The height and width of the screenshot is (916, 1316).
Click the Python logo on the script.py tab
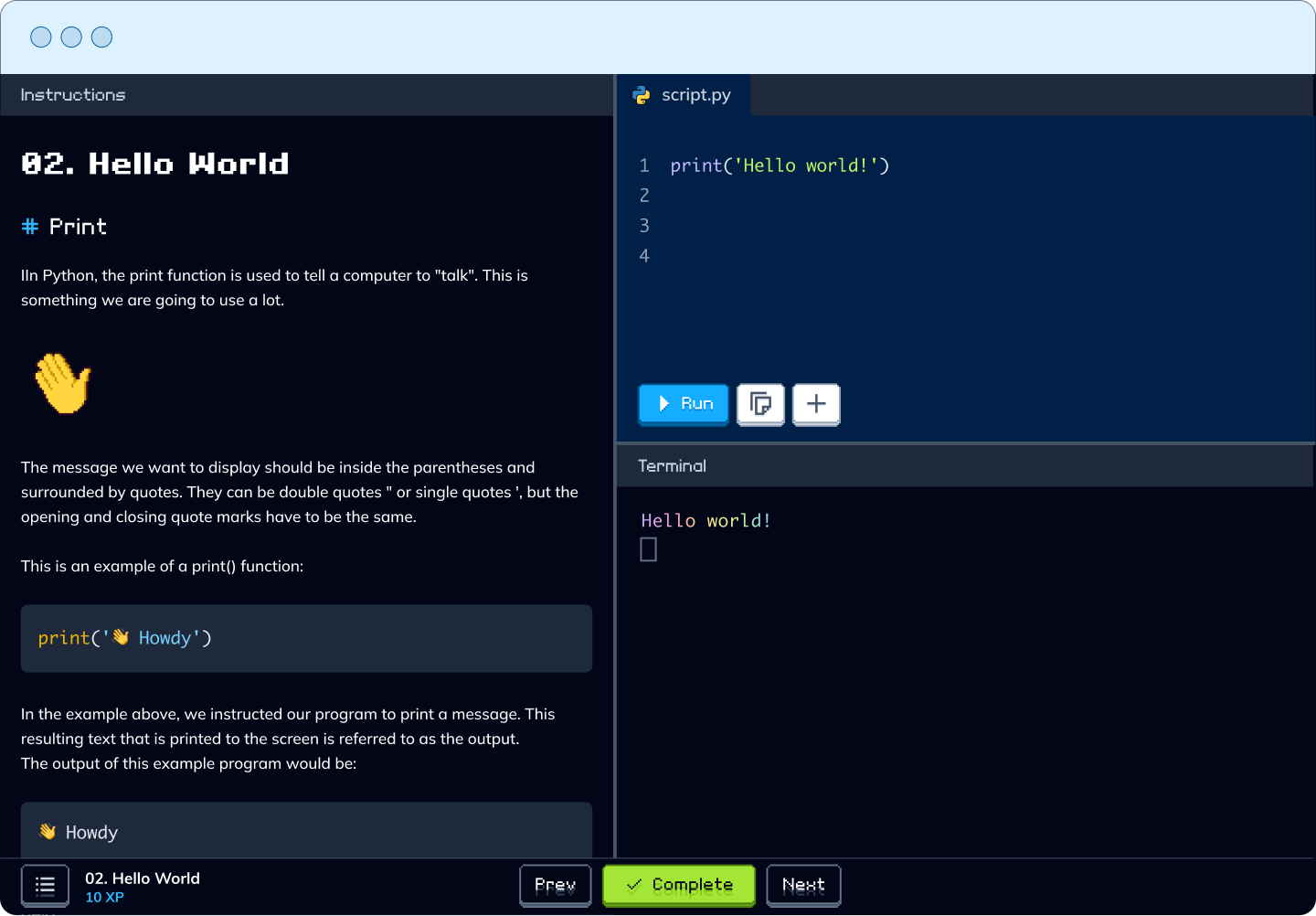coord(642,94)
